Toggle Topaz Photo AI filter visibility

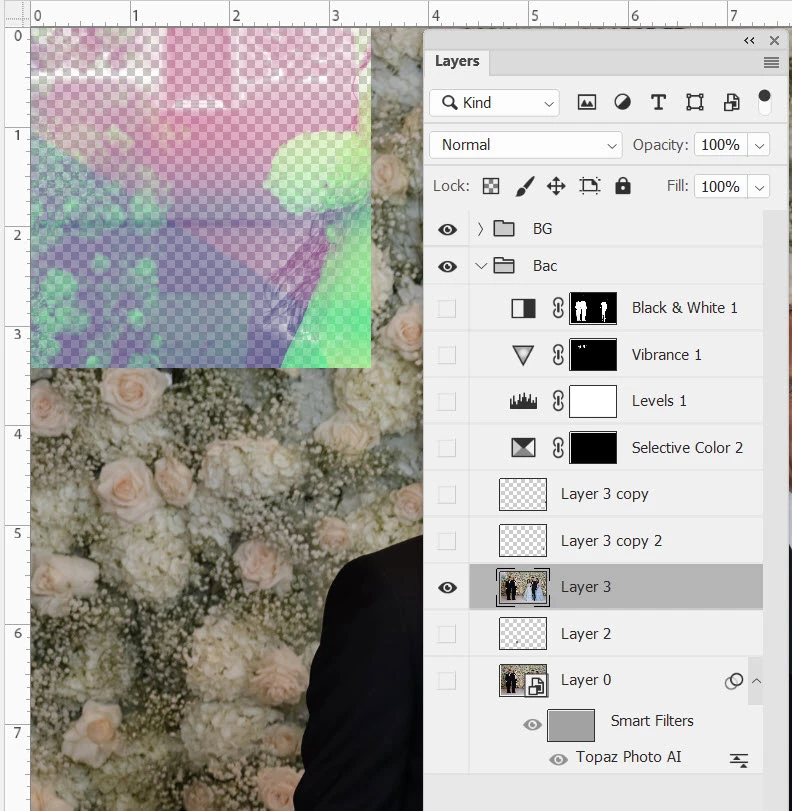click(558, 759)
